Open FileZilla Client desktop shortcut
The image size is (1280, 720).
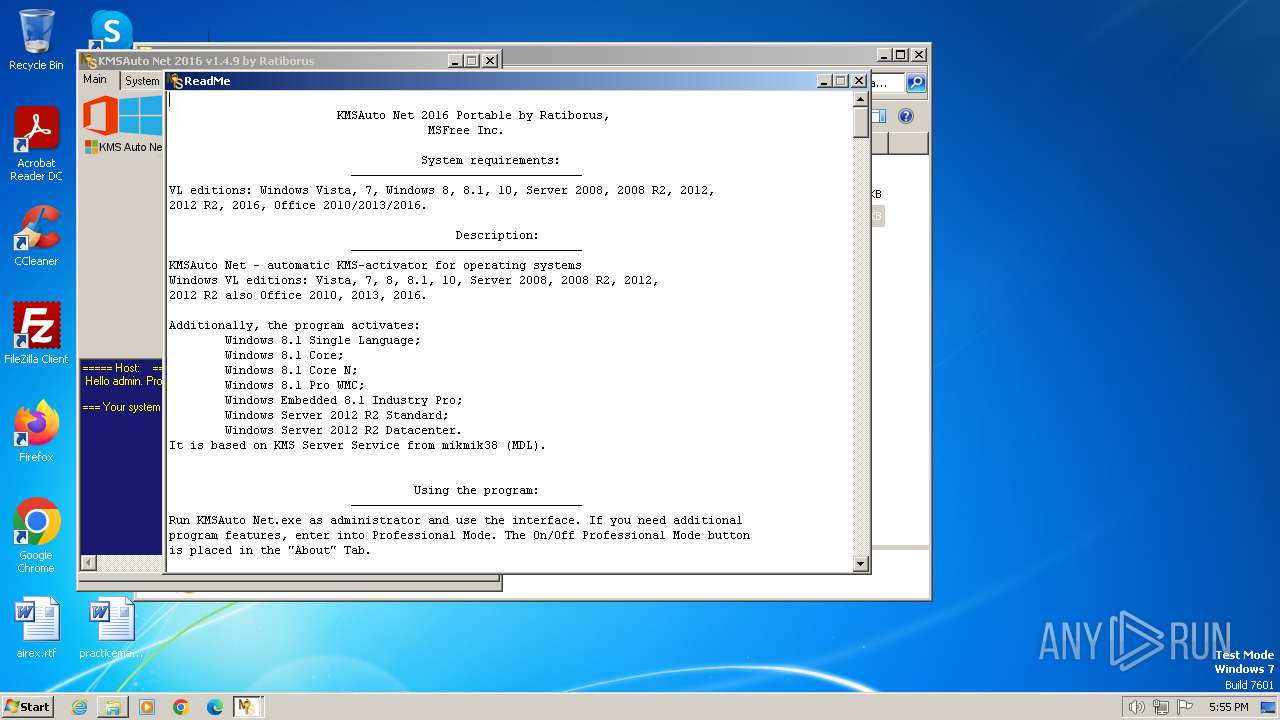[36, 334]
